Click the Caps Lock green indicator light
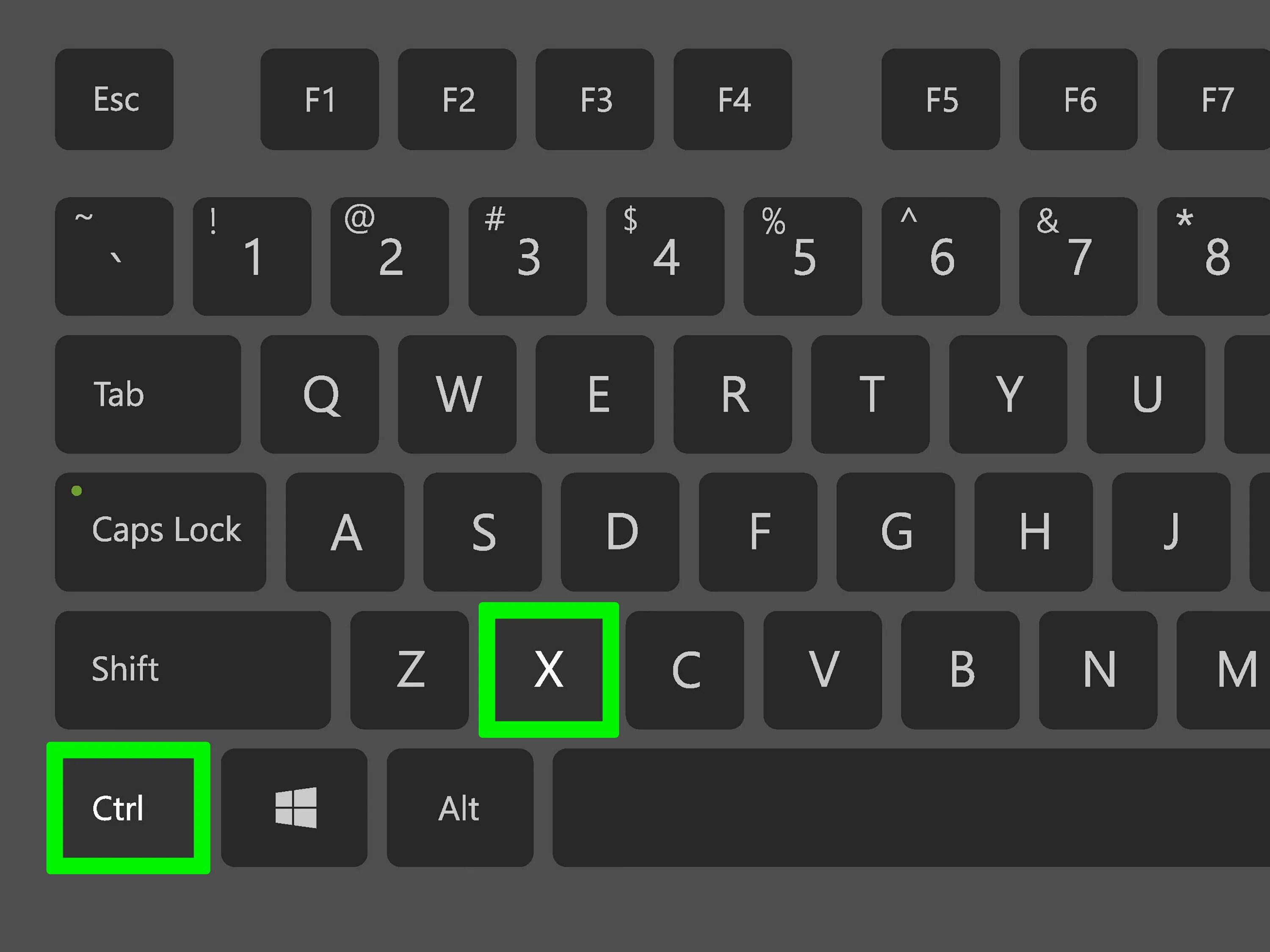Screen dimensions: 1270x952 pos(76,491)
